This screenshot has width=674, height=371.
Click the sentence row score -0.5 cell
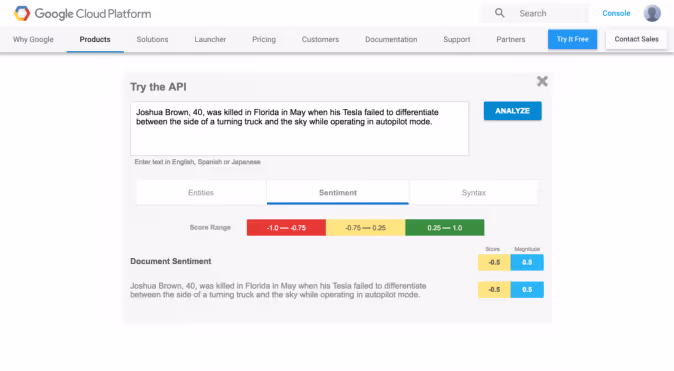coord(494,290)
